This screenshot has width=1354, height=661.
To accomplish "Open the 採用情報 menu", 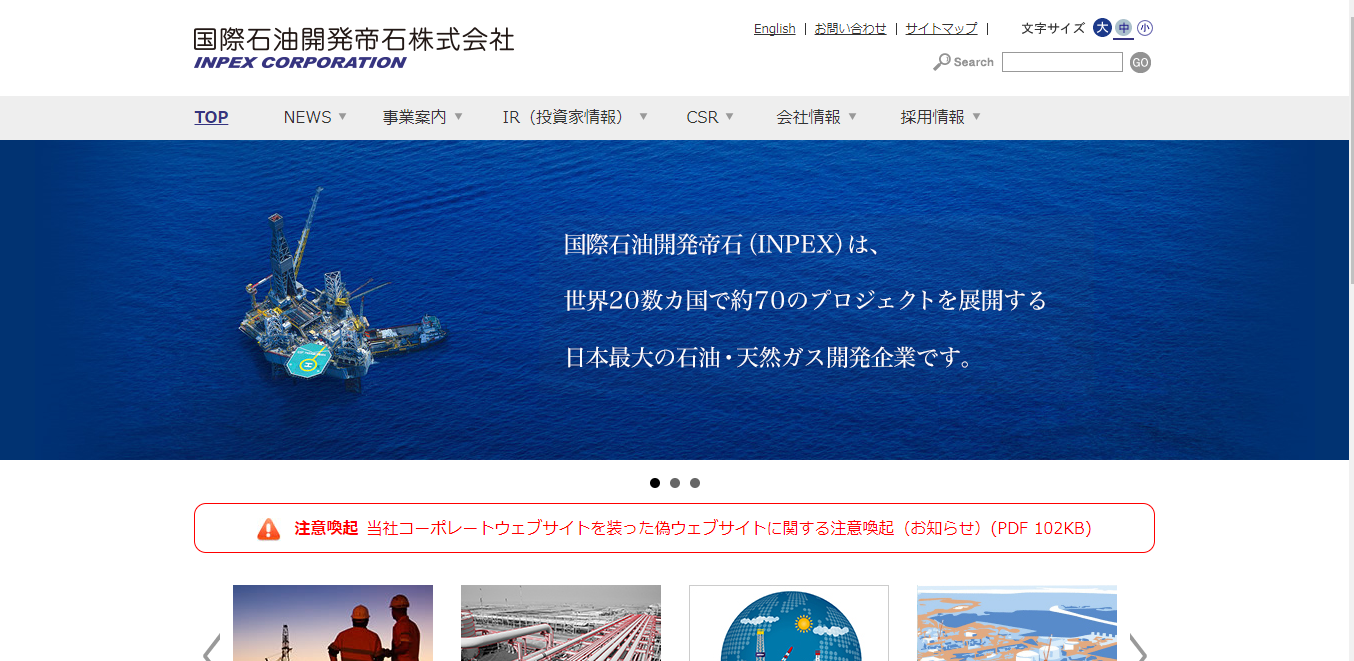I will (x=933, y=117).
